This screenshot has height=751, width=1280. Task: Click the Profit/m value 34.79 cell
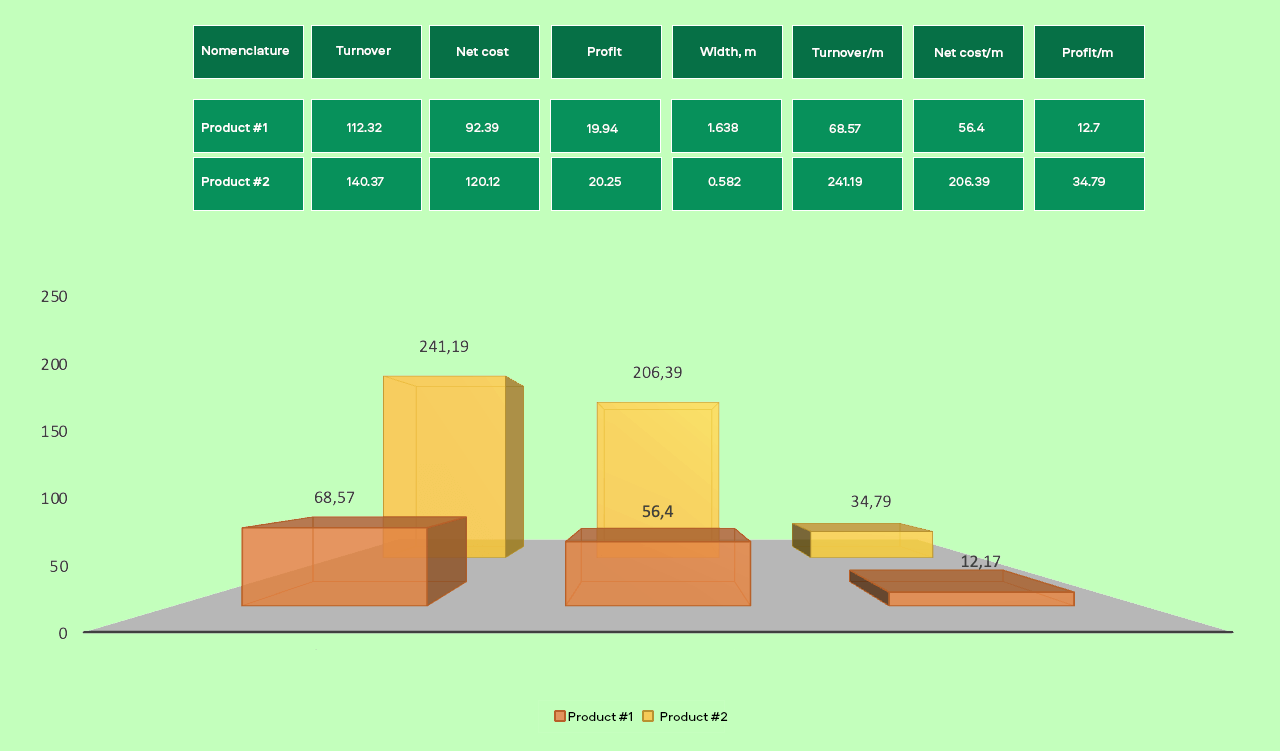1089,183
